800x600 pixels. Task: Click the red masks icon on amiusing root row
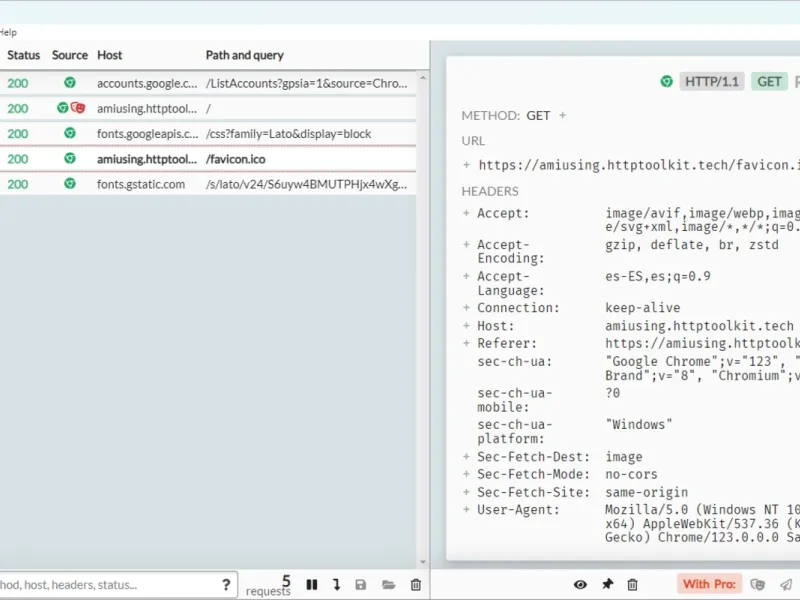click(x=78, y=108)
